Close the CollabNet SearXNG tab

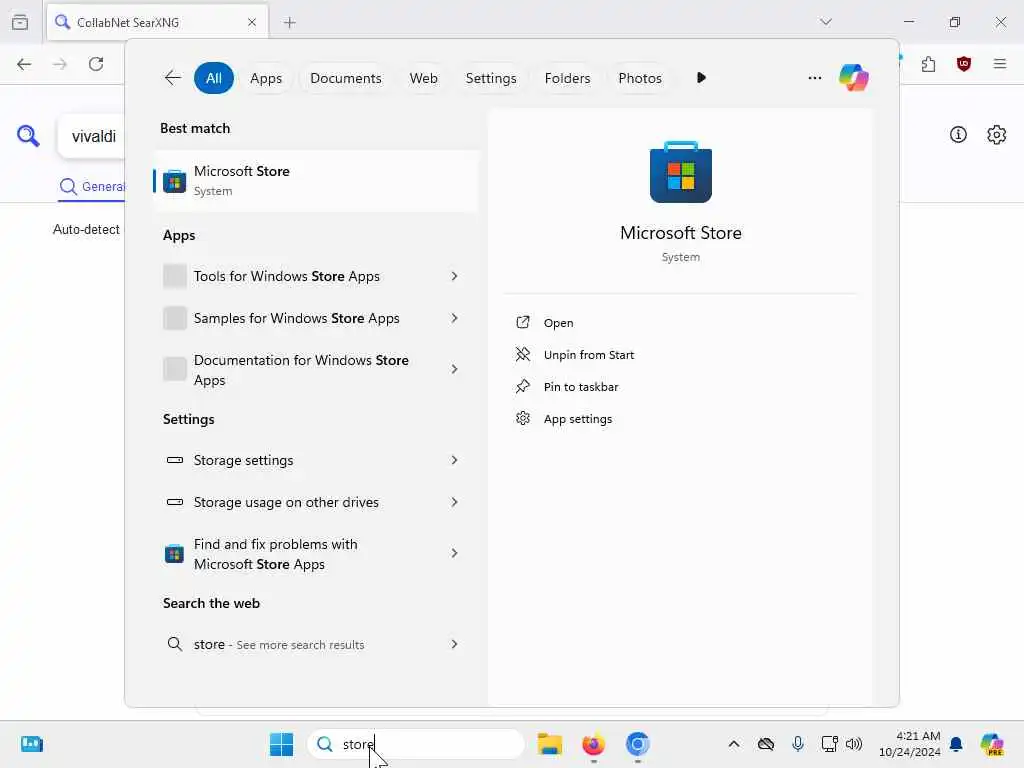click(252, 22)
